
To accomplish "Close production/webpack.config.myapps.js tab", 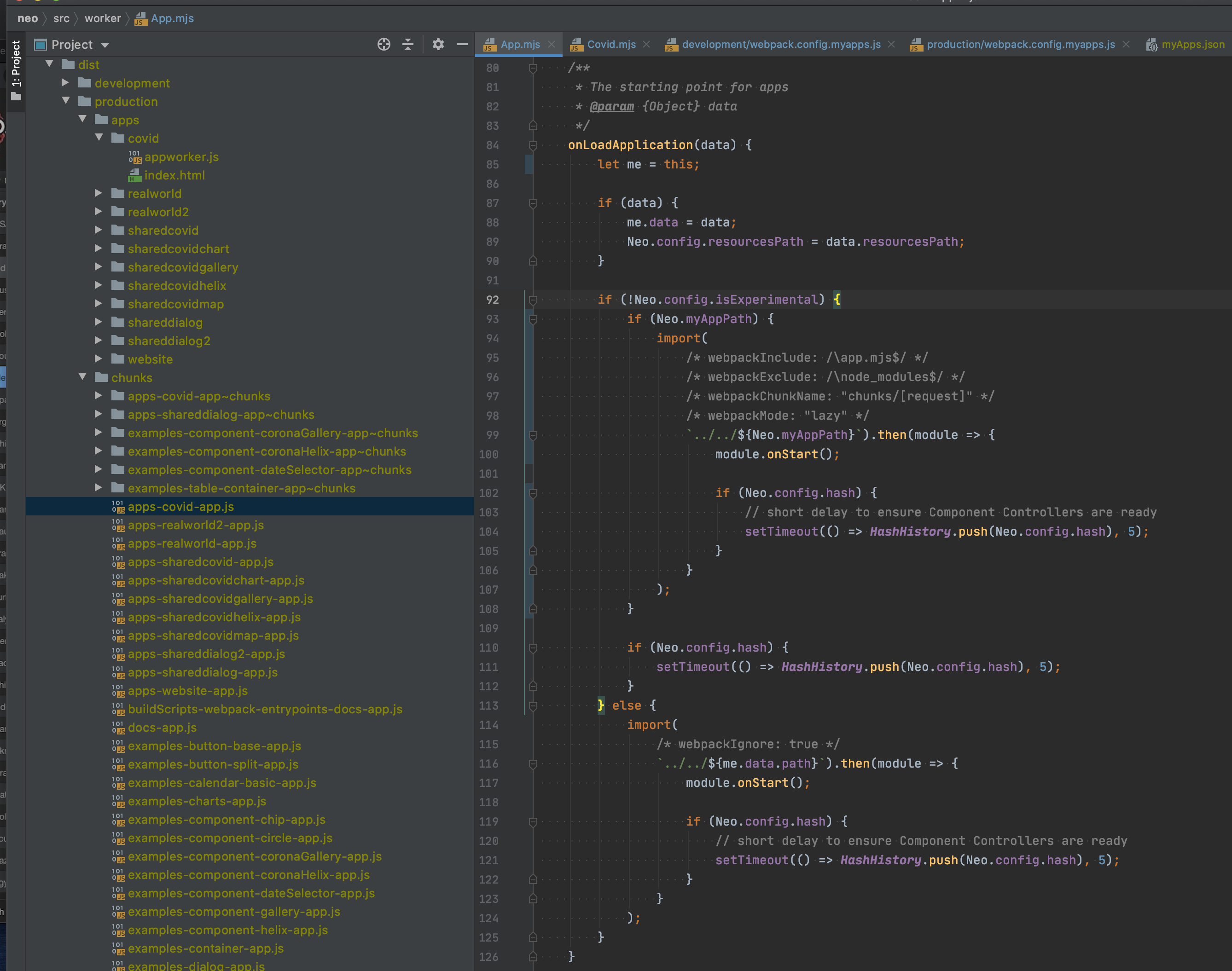I will (1126, 44).
